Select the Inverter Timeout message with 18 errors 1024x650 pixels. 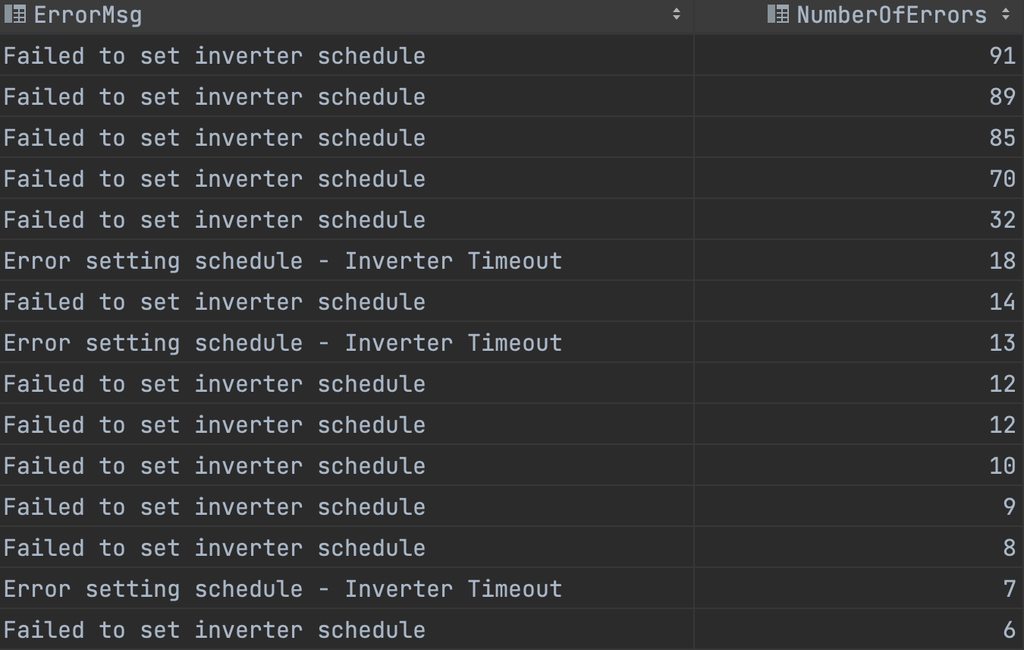283,261
